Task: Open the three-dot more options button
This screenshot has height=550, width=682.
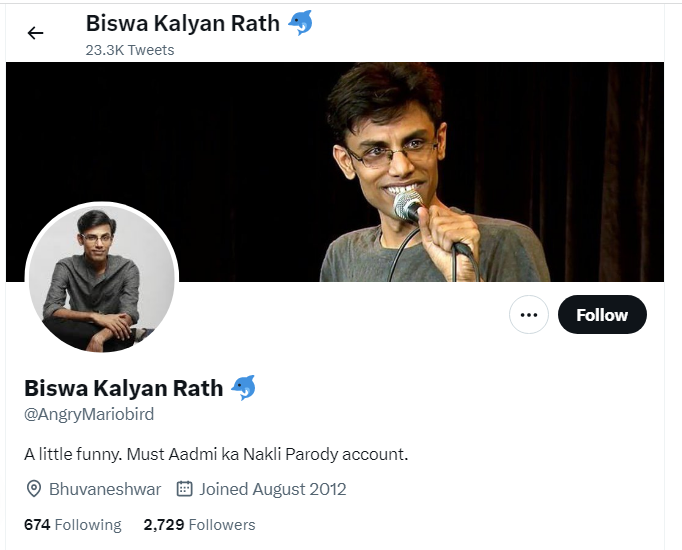Action: (529, 315)
